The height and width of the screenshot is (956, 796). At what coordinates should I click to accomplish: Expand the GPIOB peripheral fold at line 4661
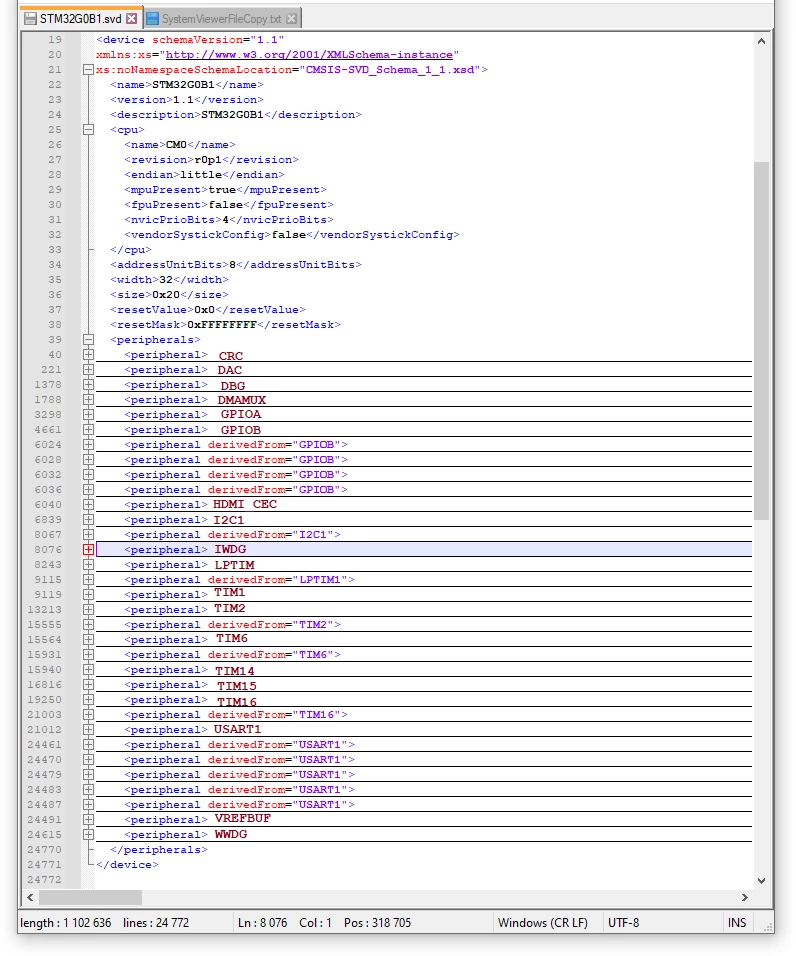click(x=88, y=430)
